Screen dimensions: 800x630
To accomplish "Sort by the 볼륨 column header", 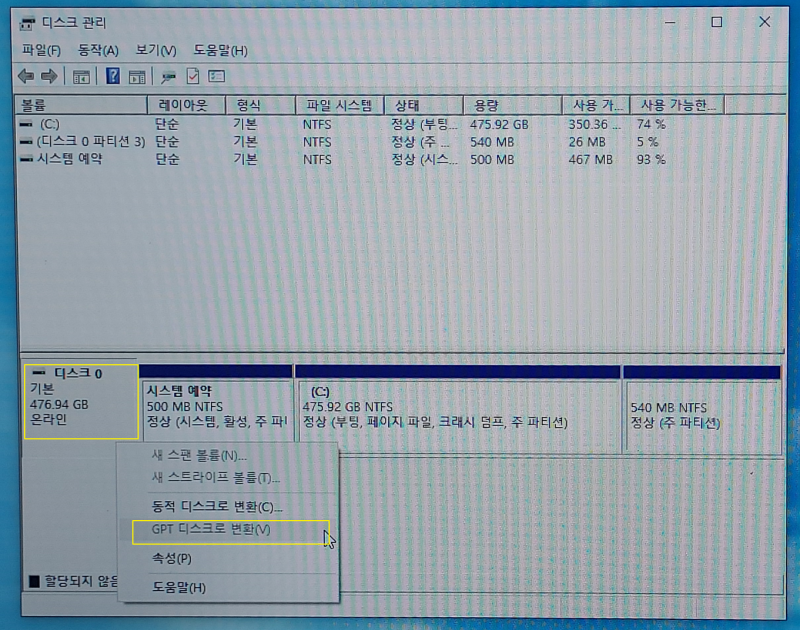I will click(81, 105).
